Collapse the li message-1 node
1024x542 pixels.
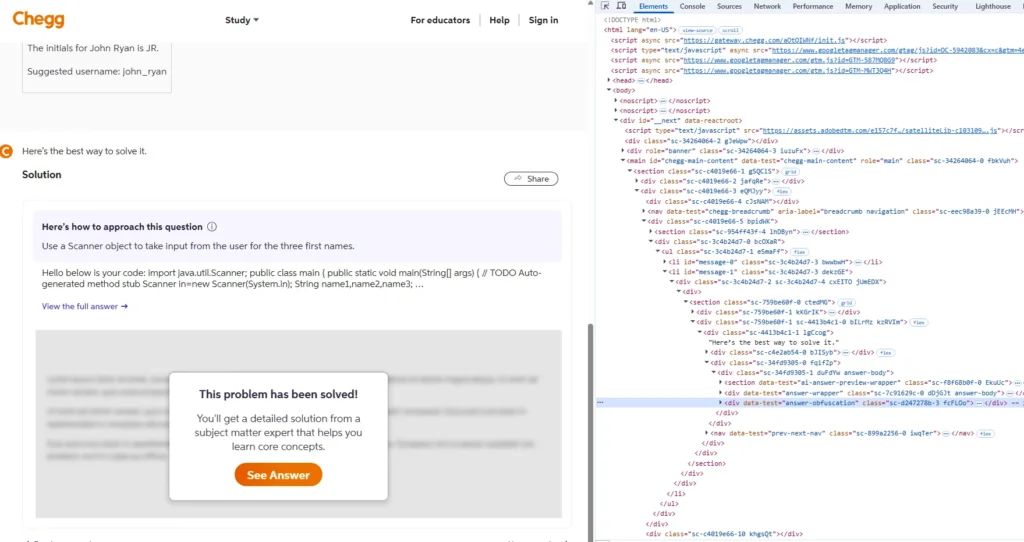pyautogui.click(x=664, y=272)
